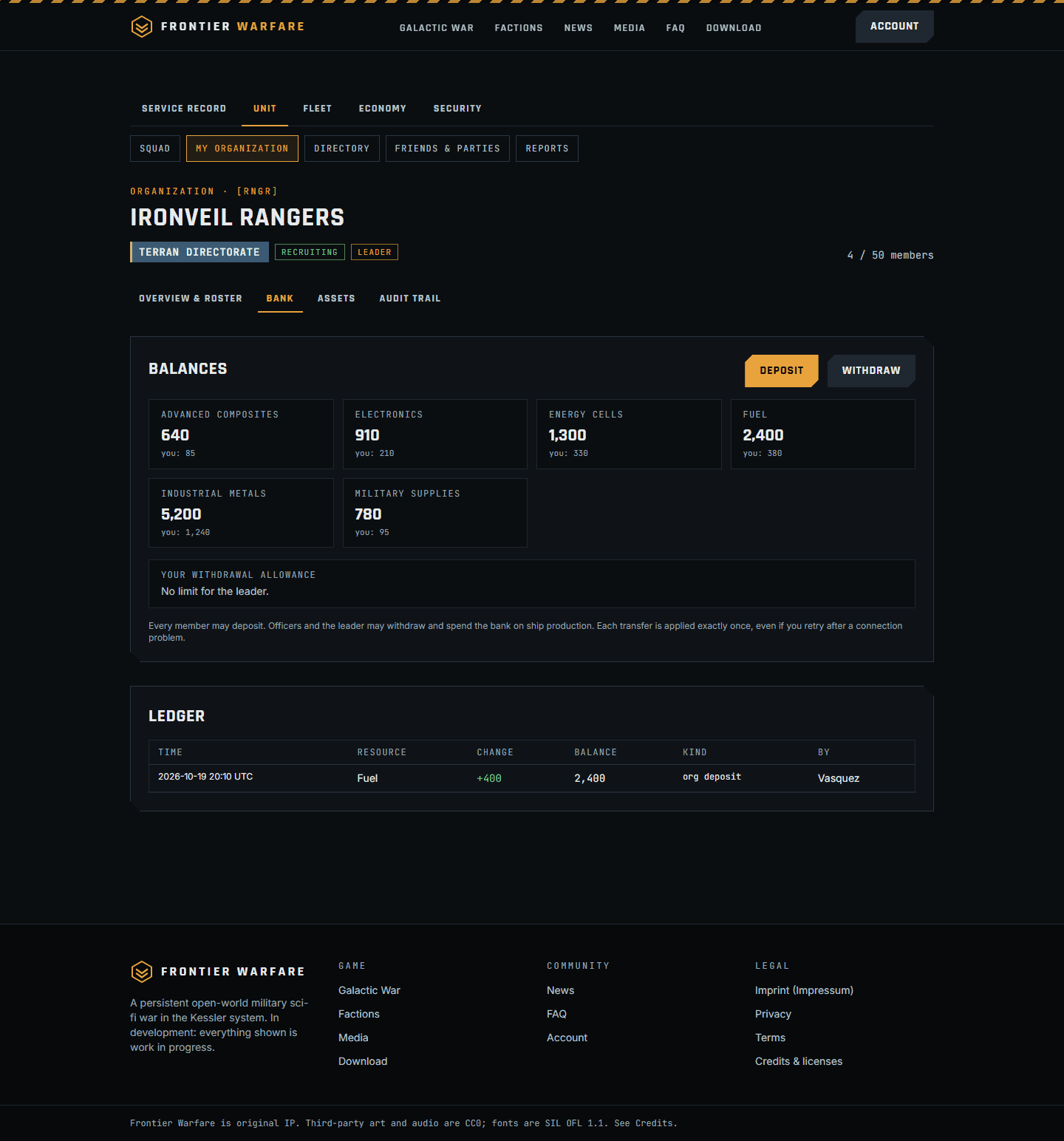The image size is (1064, 1141).
Task: Select the Industrial Metals balance card
Action: [241, 513]
